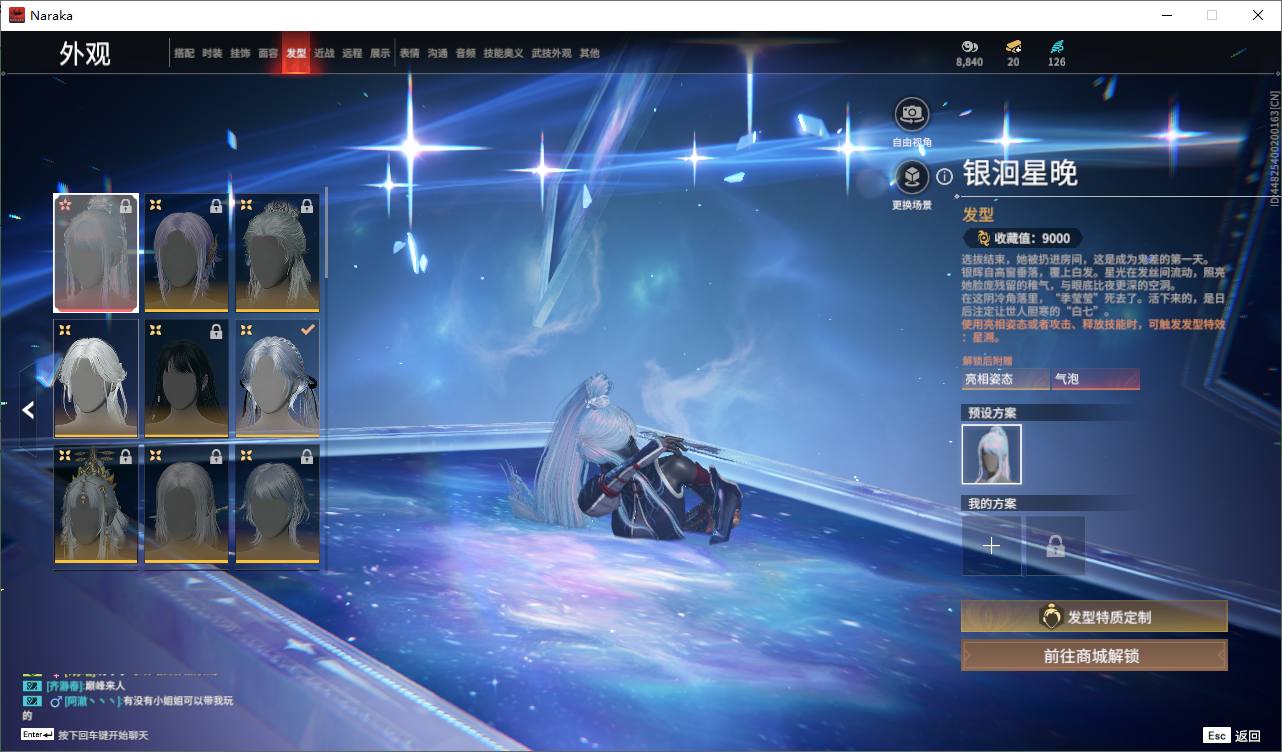Select the 发型 tab
Viewport: 1282px width, 752px height.
click(x=296, y=53)
